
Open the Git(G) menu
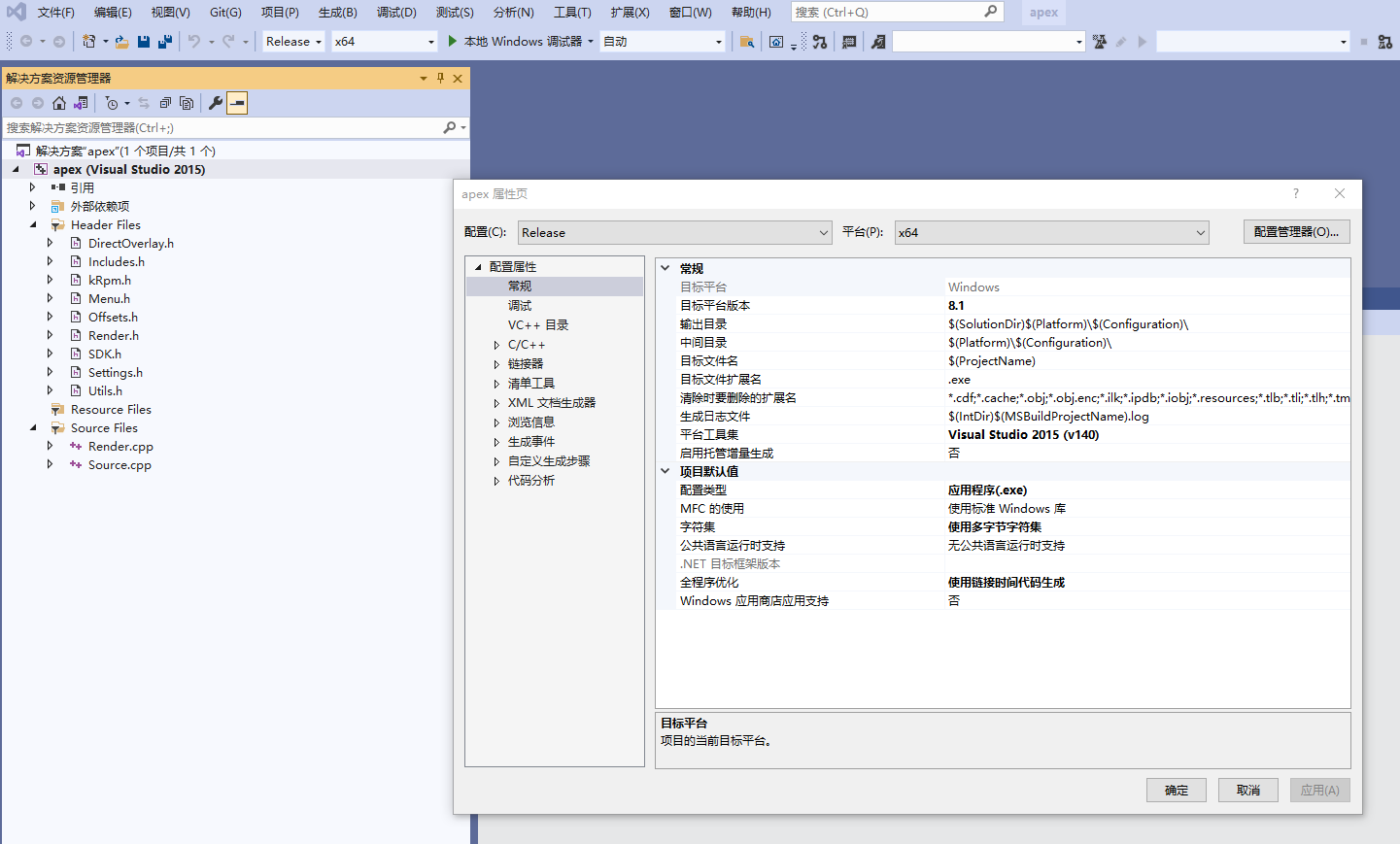[225, 12]
